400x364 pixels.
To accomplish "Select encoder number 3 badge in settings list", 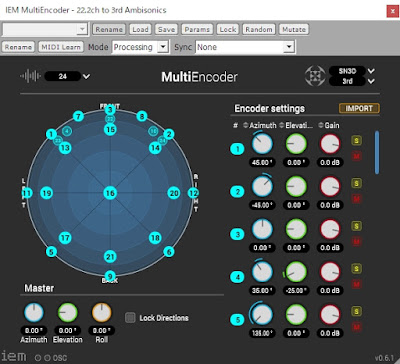I will 238,234.
